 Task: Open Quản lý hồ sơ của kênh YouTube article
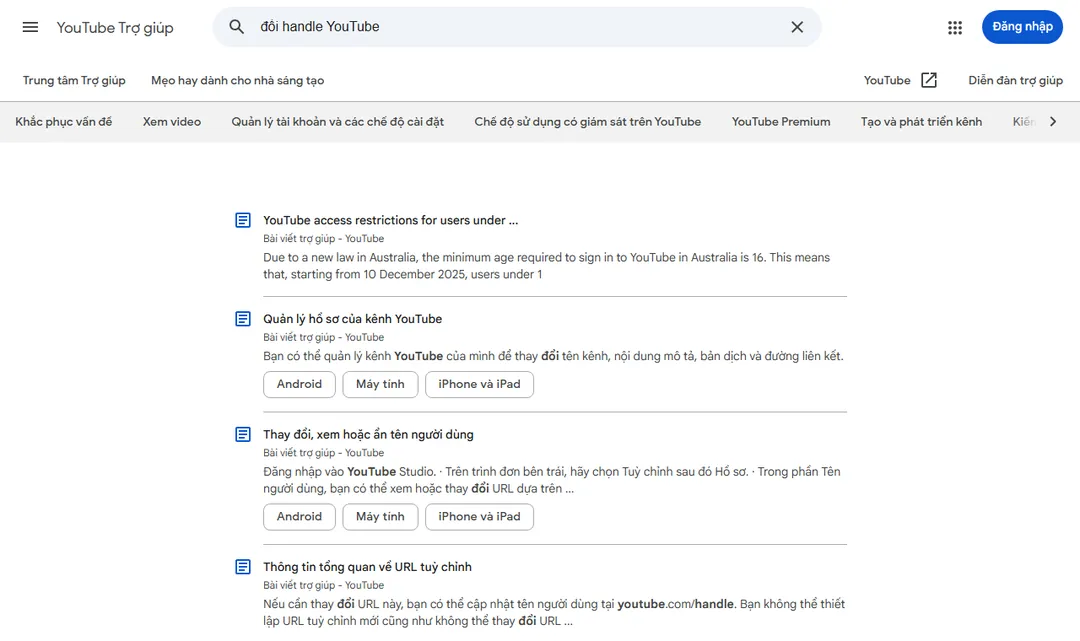coord(353,319)
